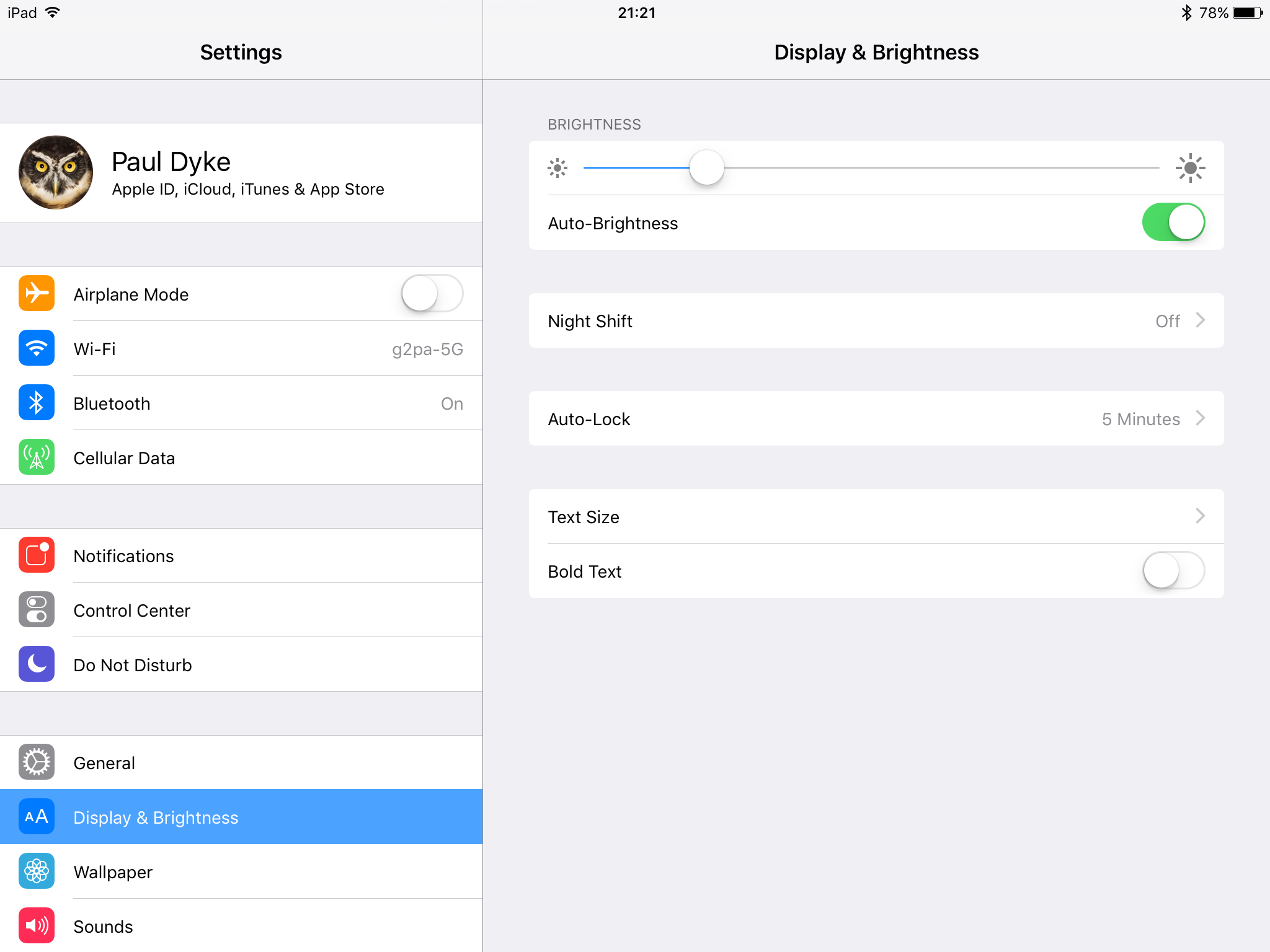1270x952 pixels.
Task: Tap the orange Airplane Mode icon
Action: (37, 294)
